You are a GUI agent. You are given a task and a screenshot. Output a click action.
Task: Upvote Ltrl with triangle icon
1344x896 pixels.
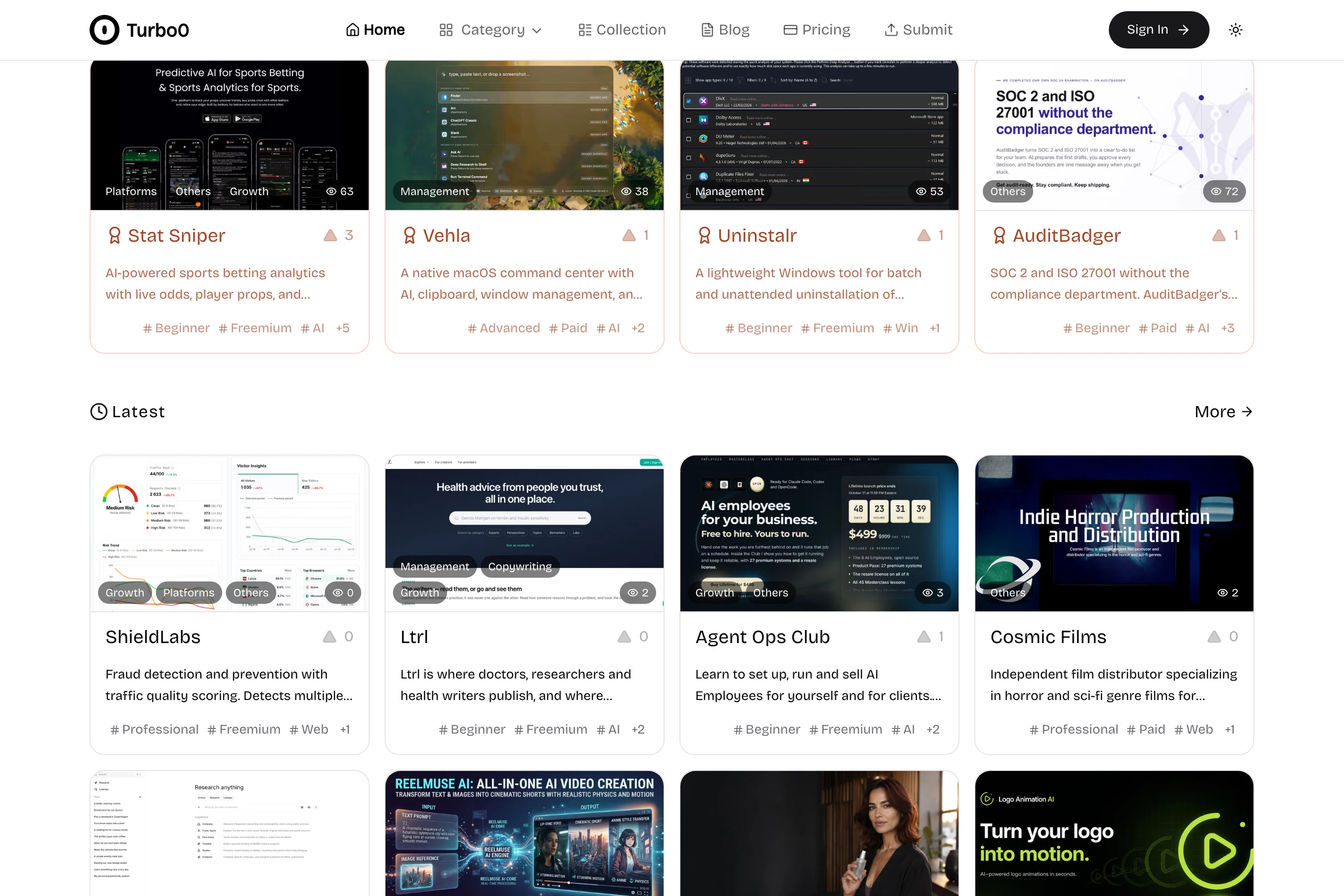(x=624, y=637)
